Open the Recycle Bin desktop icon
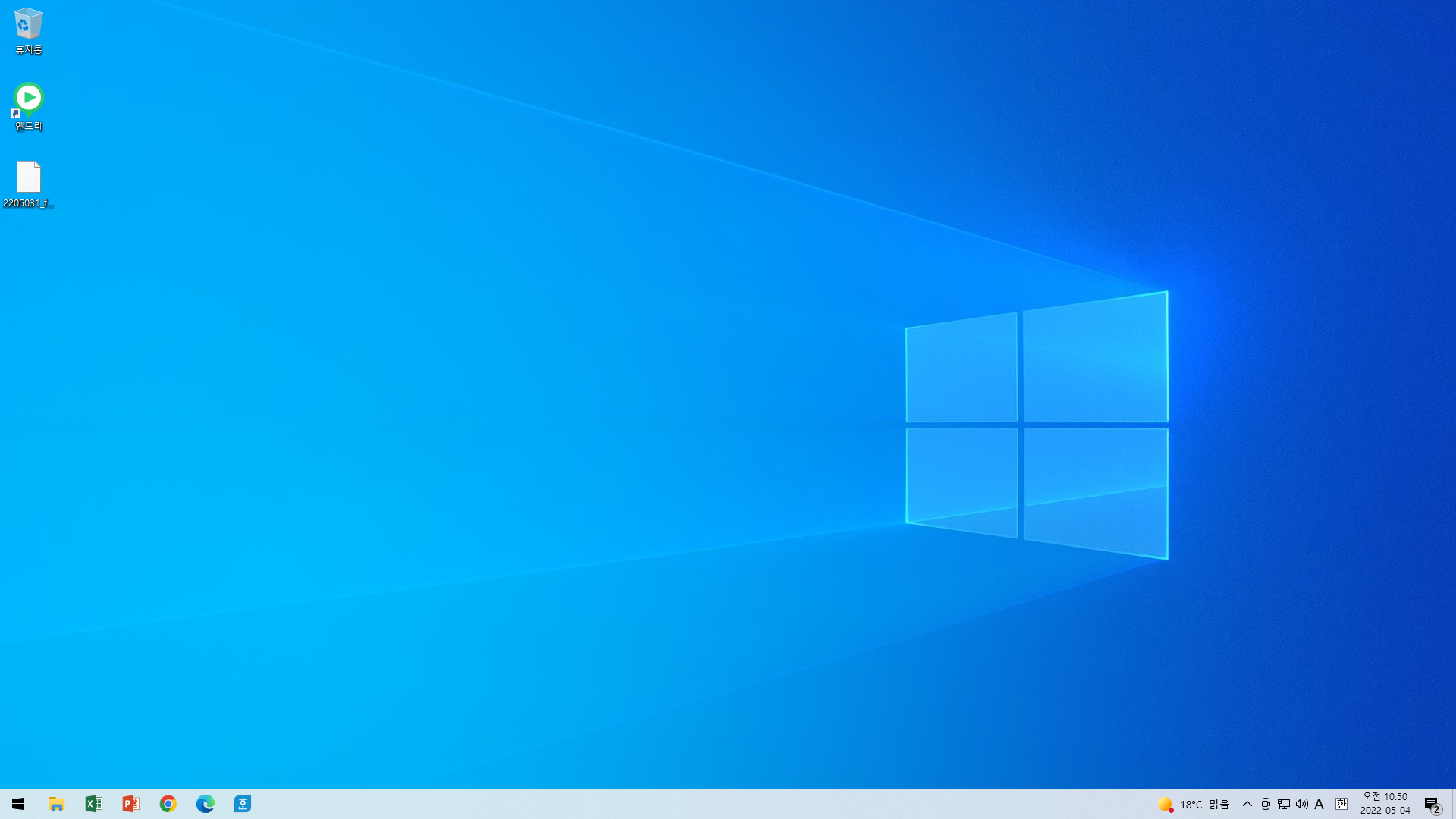 (x=28, y=30)
